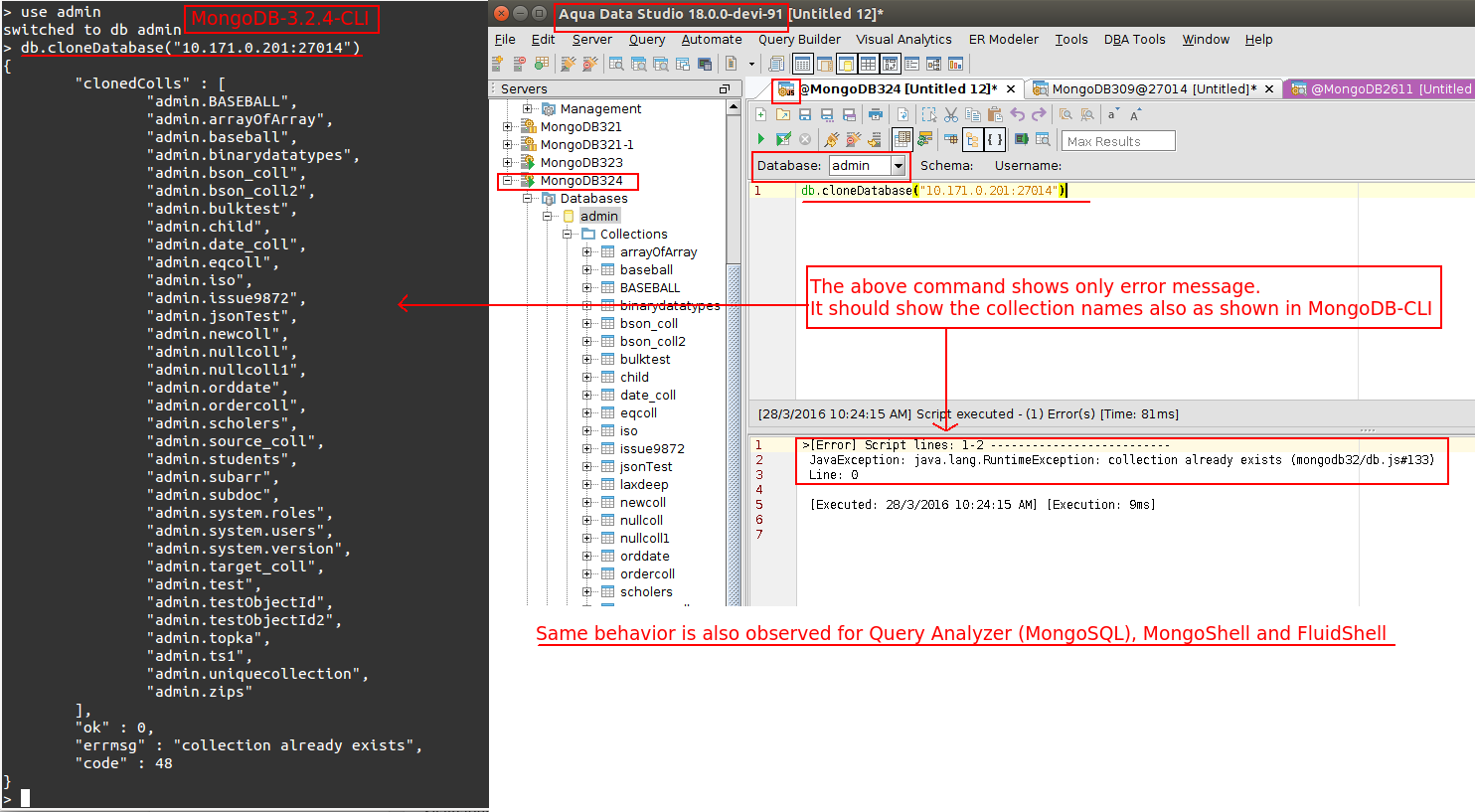Open the Query Builder menu
The width and height of the screenshot is (1475, 812).
pos(799,40)
